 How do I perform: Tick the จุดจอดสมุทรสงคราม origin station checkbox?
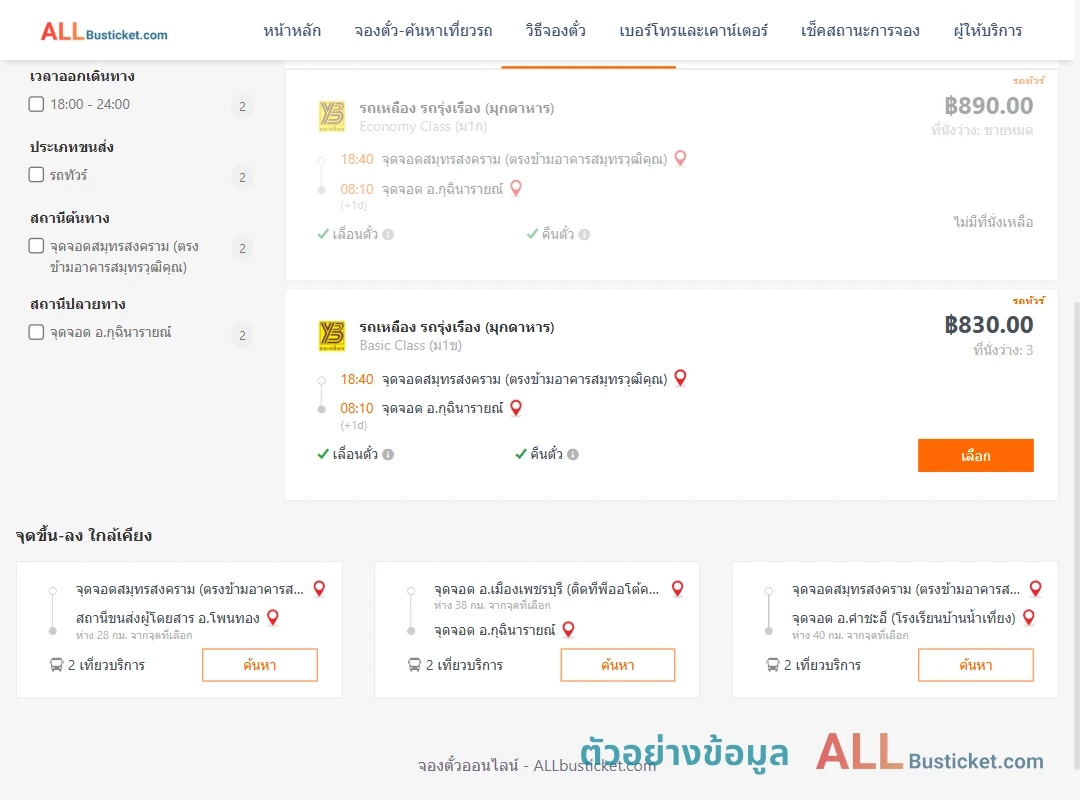pyautogui.click(x=37, y=246)
